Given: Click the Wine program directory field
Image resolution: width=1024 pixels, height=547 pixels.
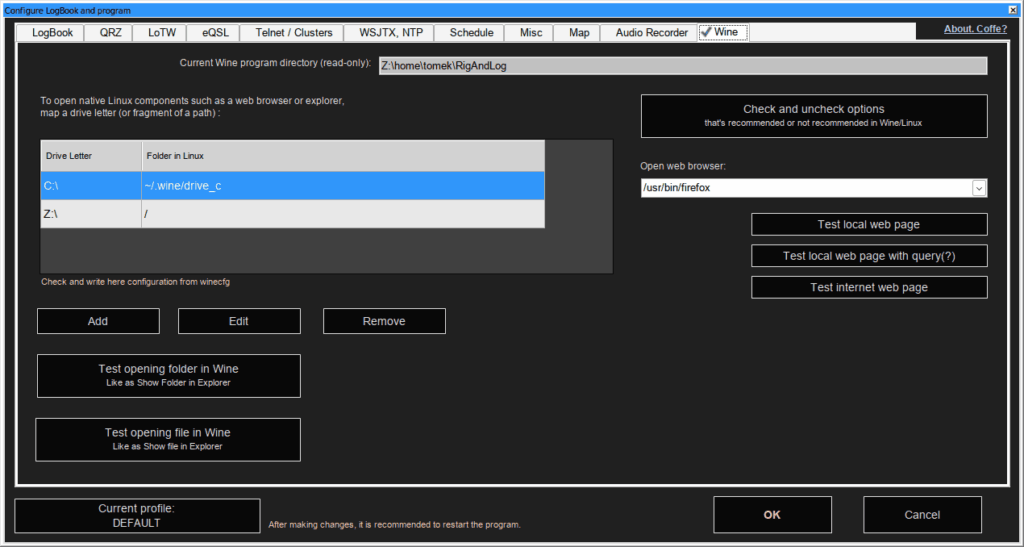Looking at the screenshot, I should pyautogui.click(x=683, y=66).
